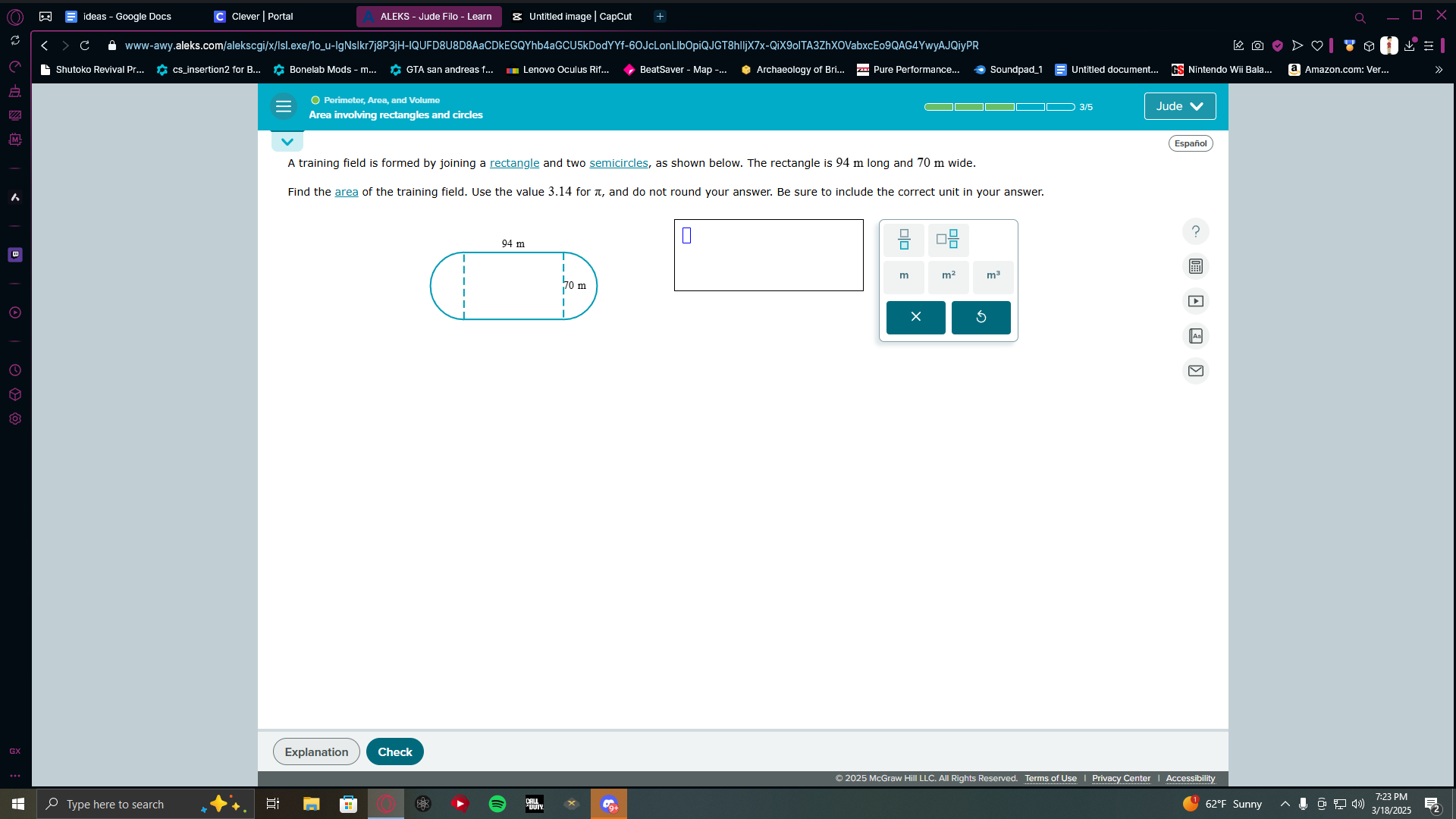Click the question mark help icon
The image size is (1456, 819).
click(x=1196, y=231)
